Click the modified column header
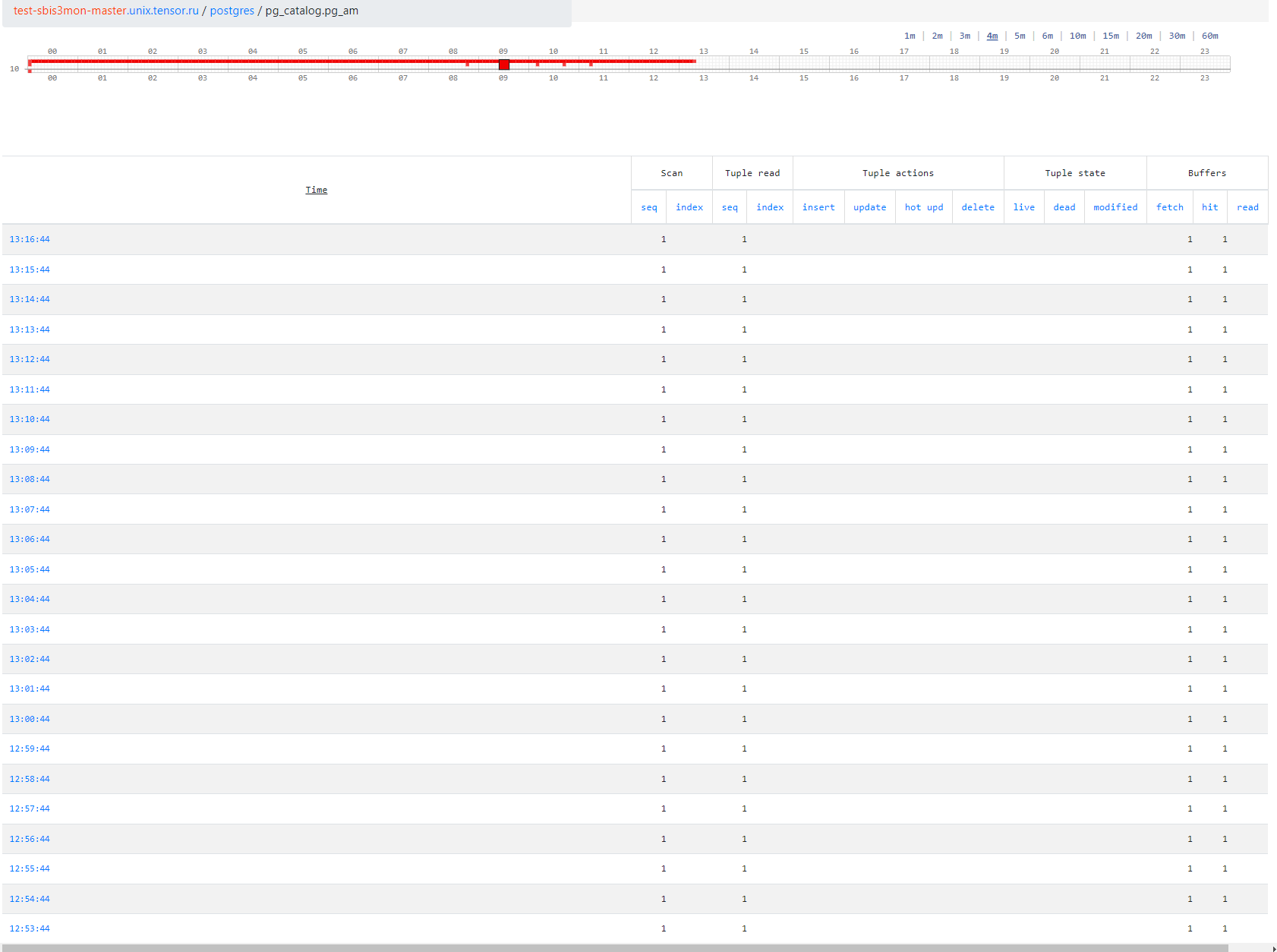The height and width of the screenshot is (952, 1277). click(x=1115, y=207)
